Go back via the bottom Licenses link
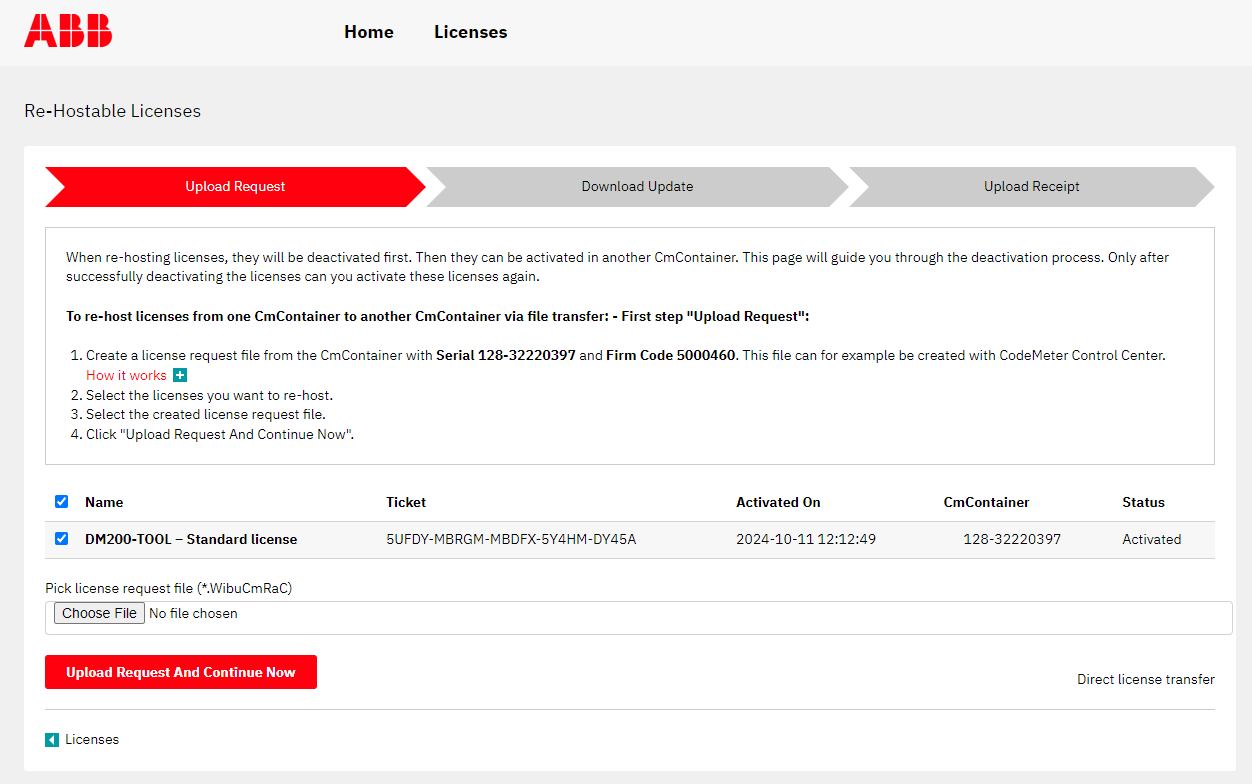Screen dimensions: 1252x784 [92, 740]
